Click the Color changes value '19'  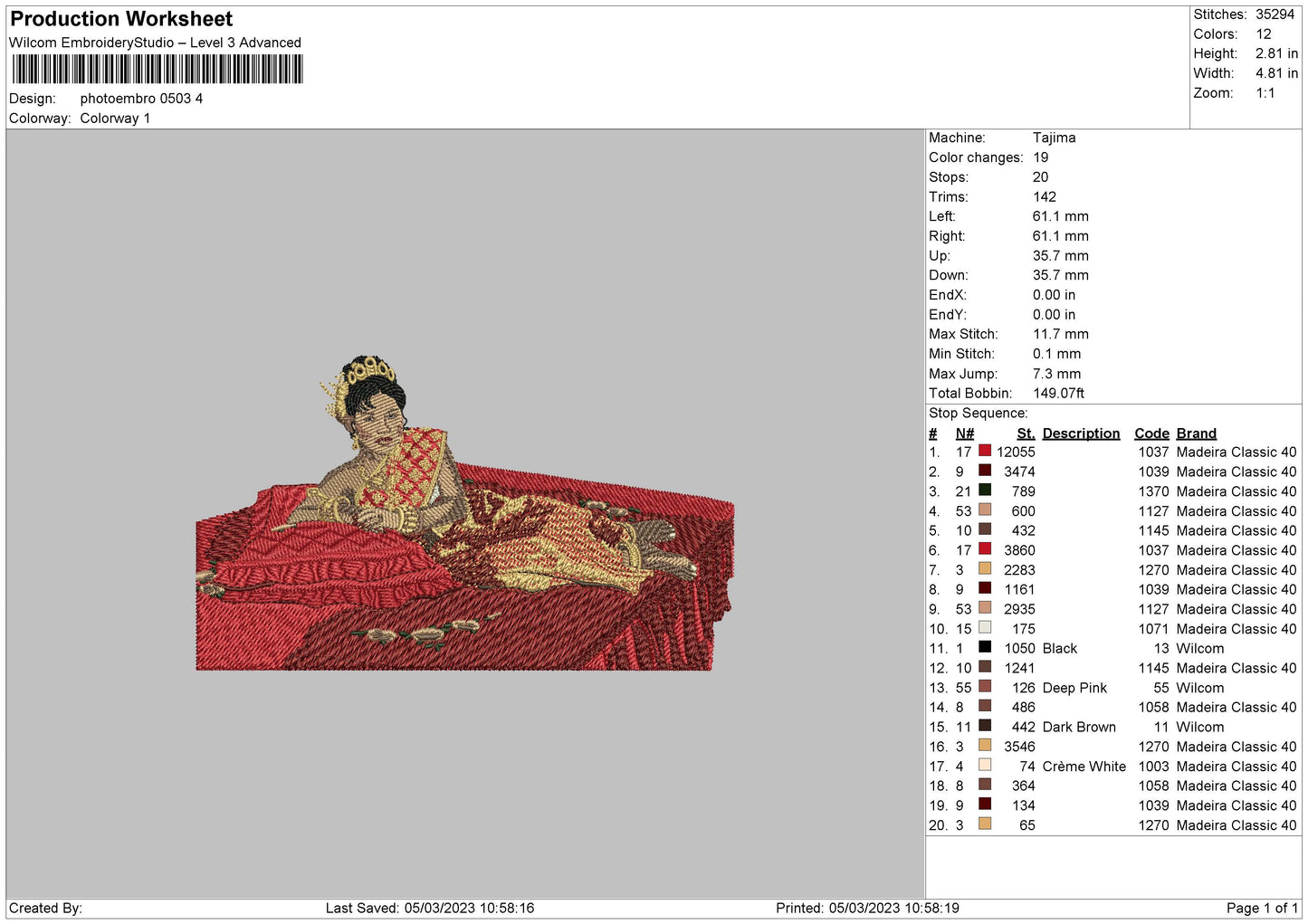[1041, 157]
